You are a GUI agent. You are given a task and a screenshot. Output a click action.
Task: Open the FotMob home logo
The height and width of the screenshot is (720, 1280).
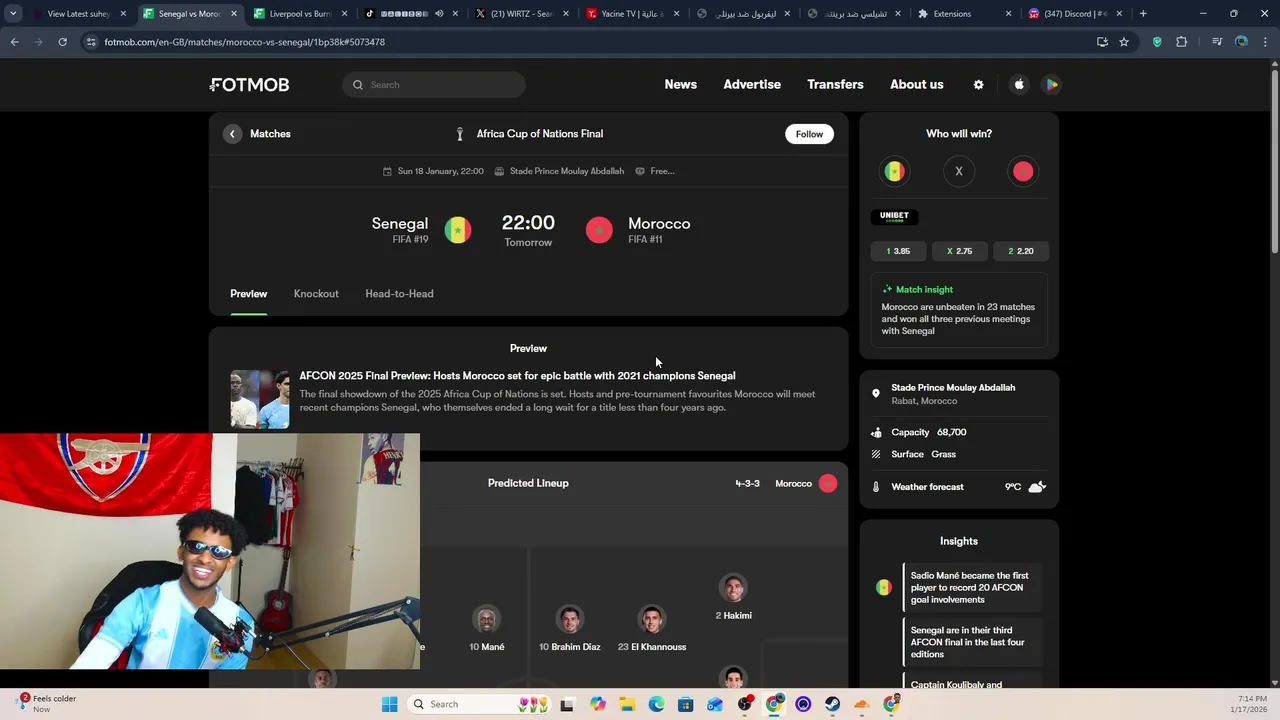[x=250, y=85]
